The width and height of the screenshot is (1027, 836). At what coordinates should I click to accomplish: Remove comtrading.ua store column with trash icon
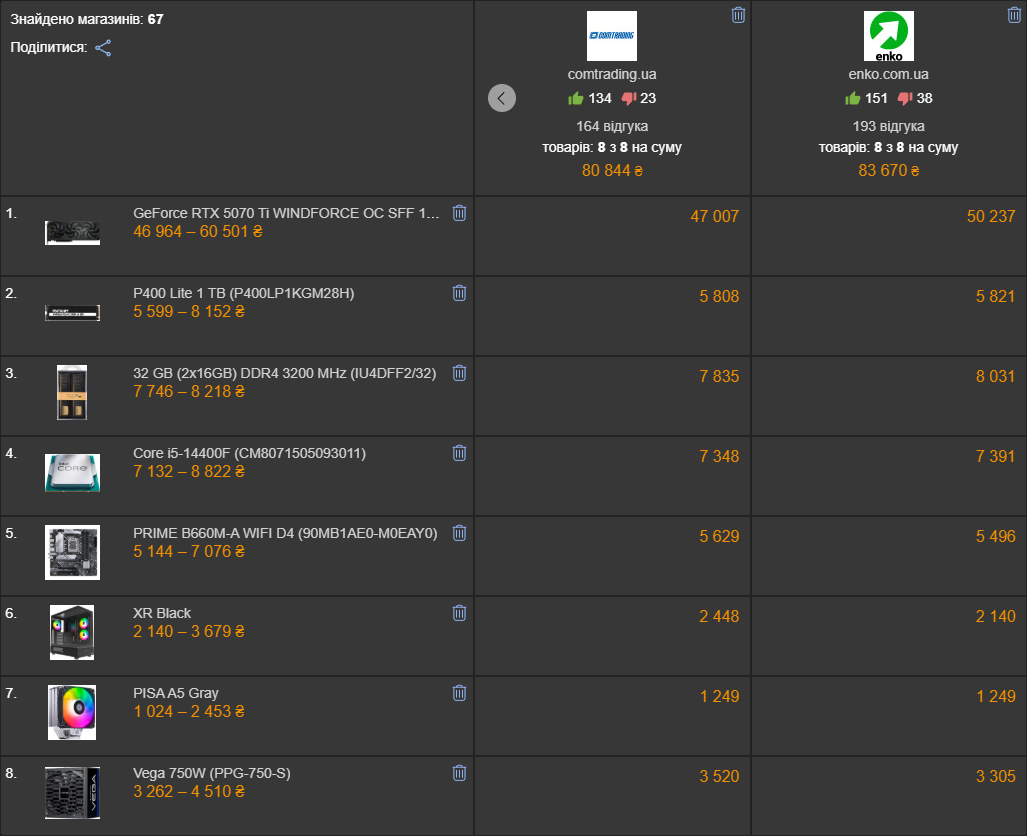[x=738, y=15]
